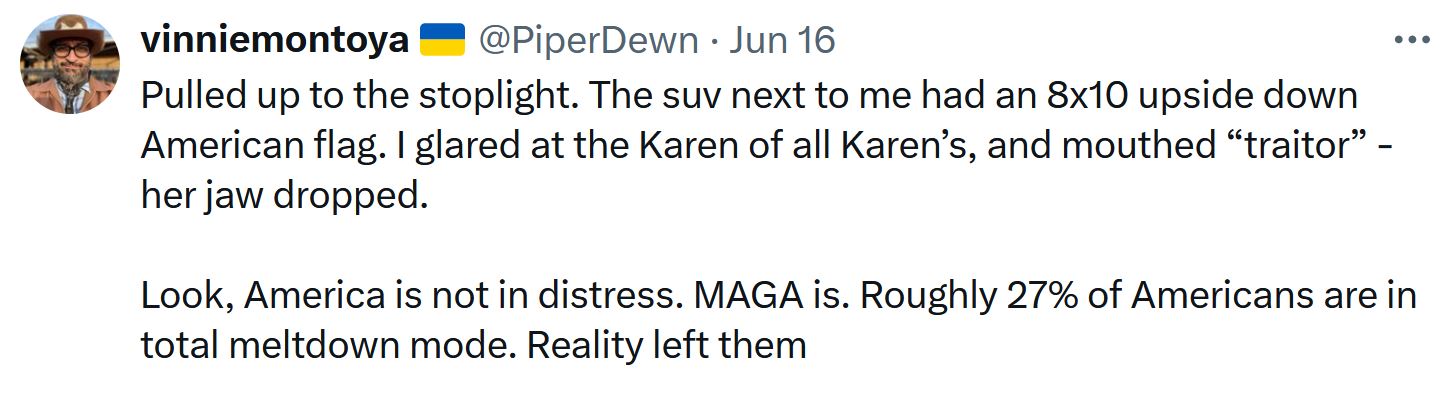The width and height of the screenshot is (1447, 402).
Task: Click vinniemontoya's profile avatar photo
Action: tap(70, 64)
